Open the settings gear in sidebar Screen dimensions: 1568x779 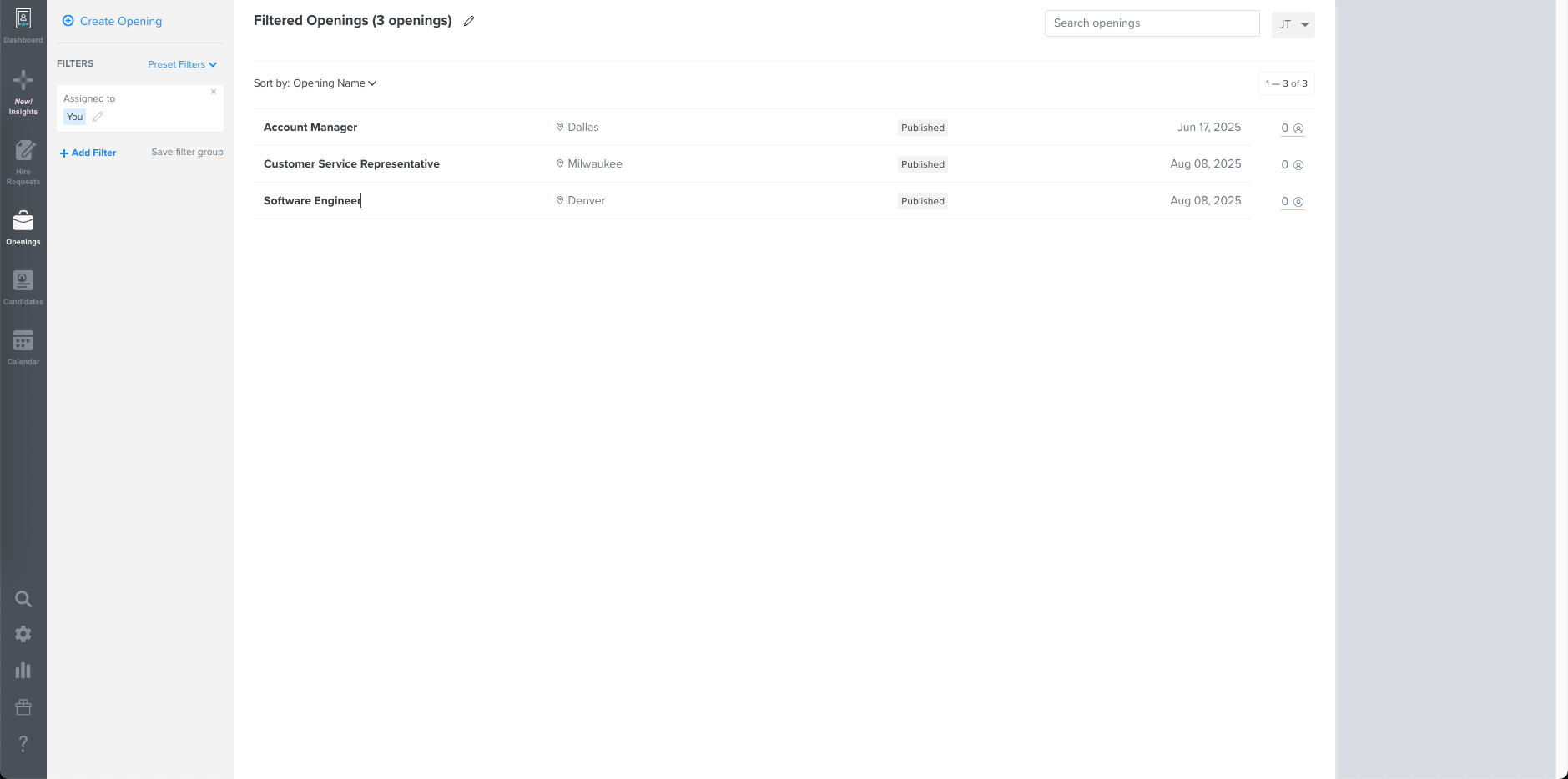pyautogui.click(x=23, y=634)
